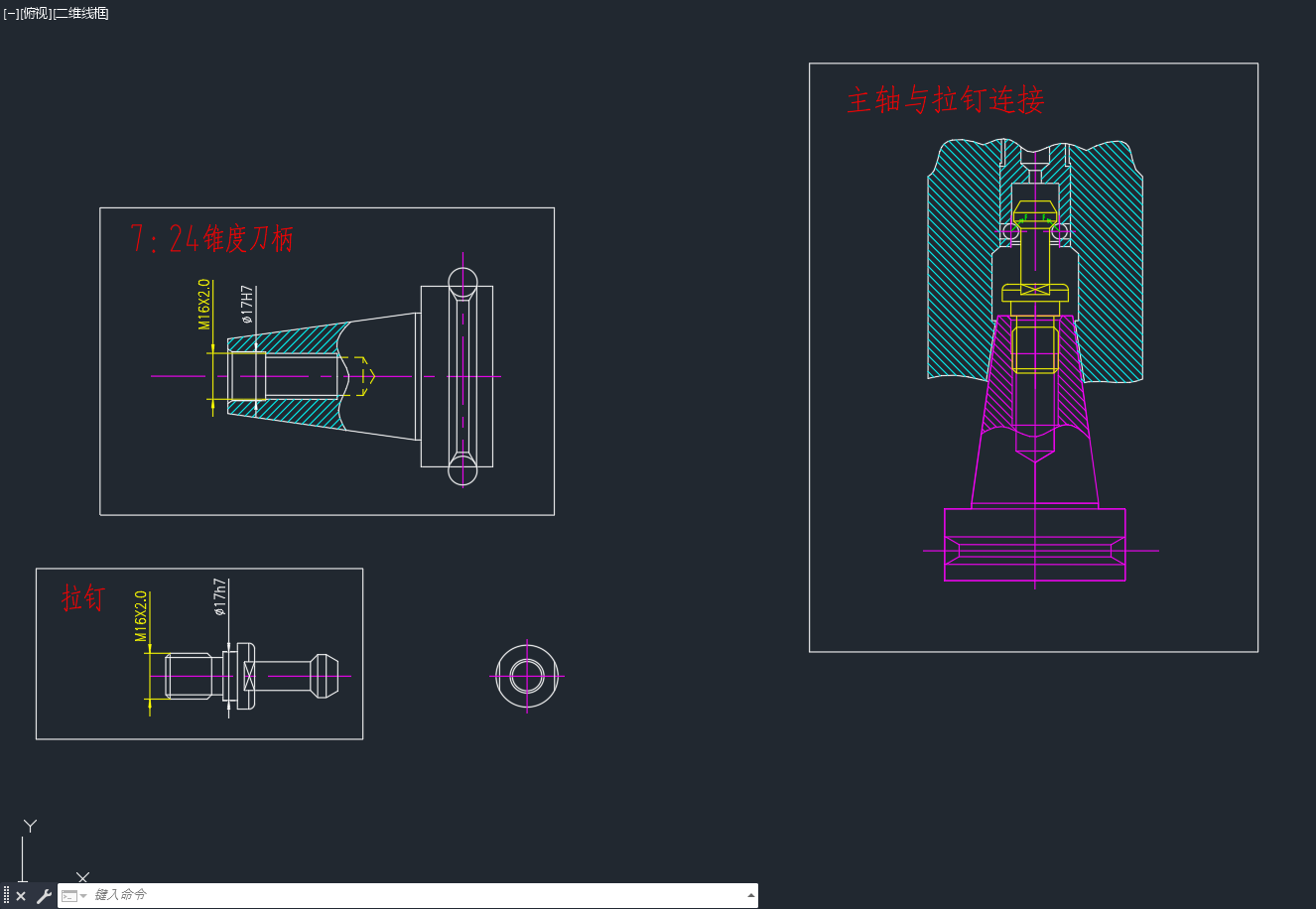This screenshot has height=909, width=1316.
Task: Open the recent commands dropdown icon
Action: tap(74, 896)
